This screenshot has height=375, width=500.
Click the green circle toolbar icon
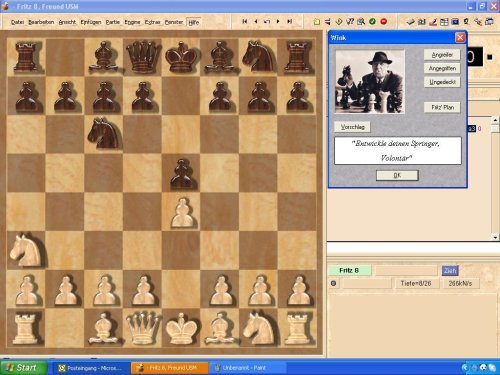(x=372, y=22)
